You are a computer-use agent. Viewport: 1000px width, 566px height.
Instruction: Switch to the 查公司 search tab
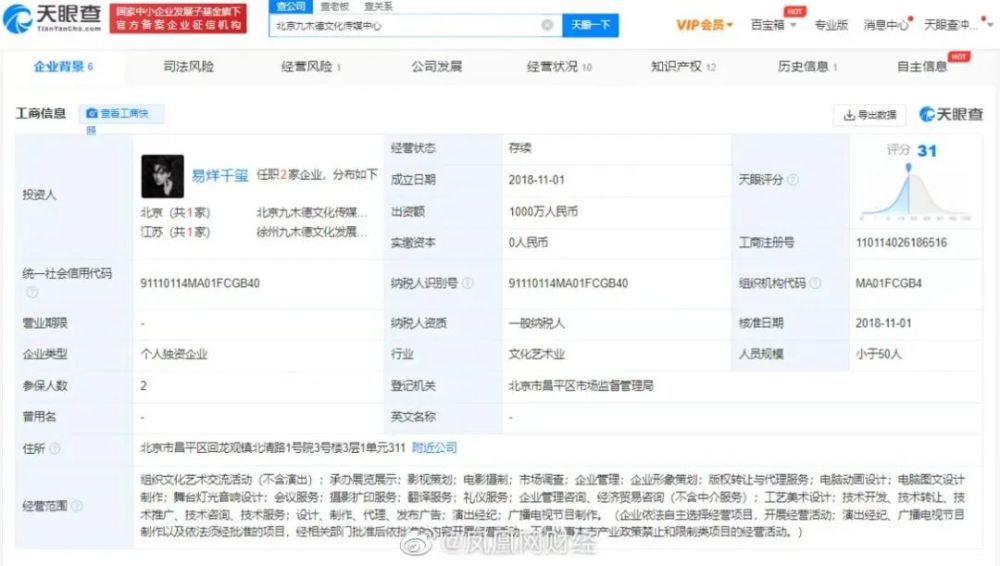coord(291,6)
